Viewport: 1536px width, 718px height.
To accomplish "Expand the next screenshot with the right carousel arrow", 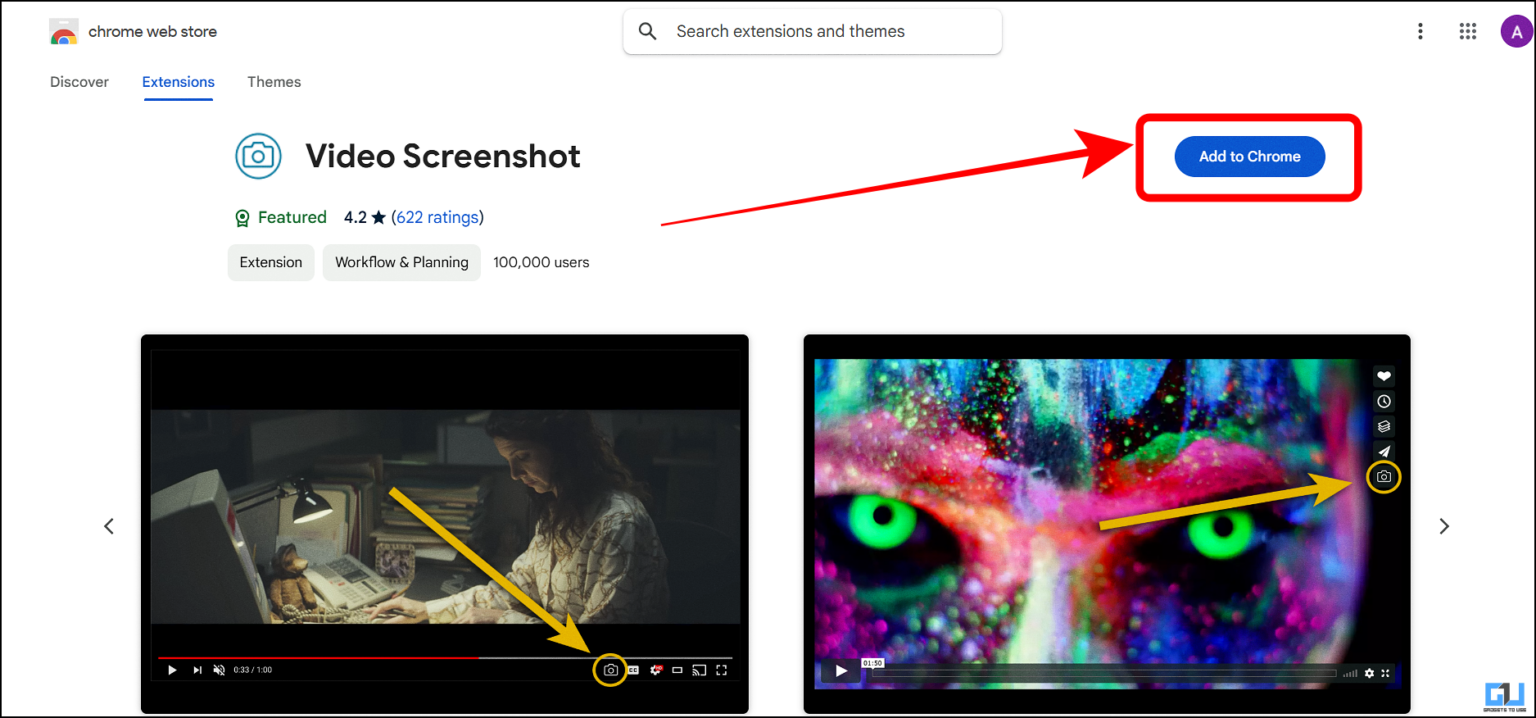I will click(1444, 525).
